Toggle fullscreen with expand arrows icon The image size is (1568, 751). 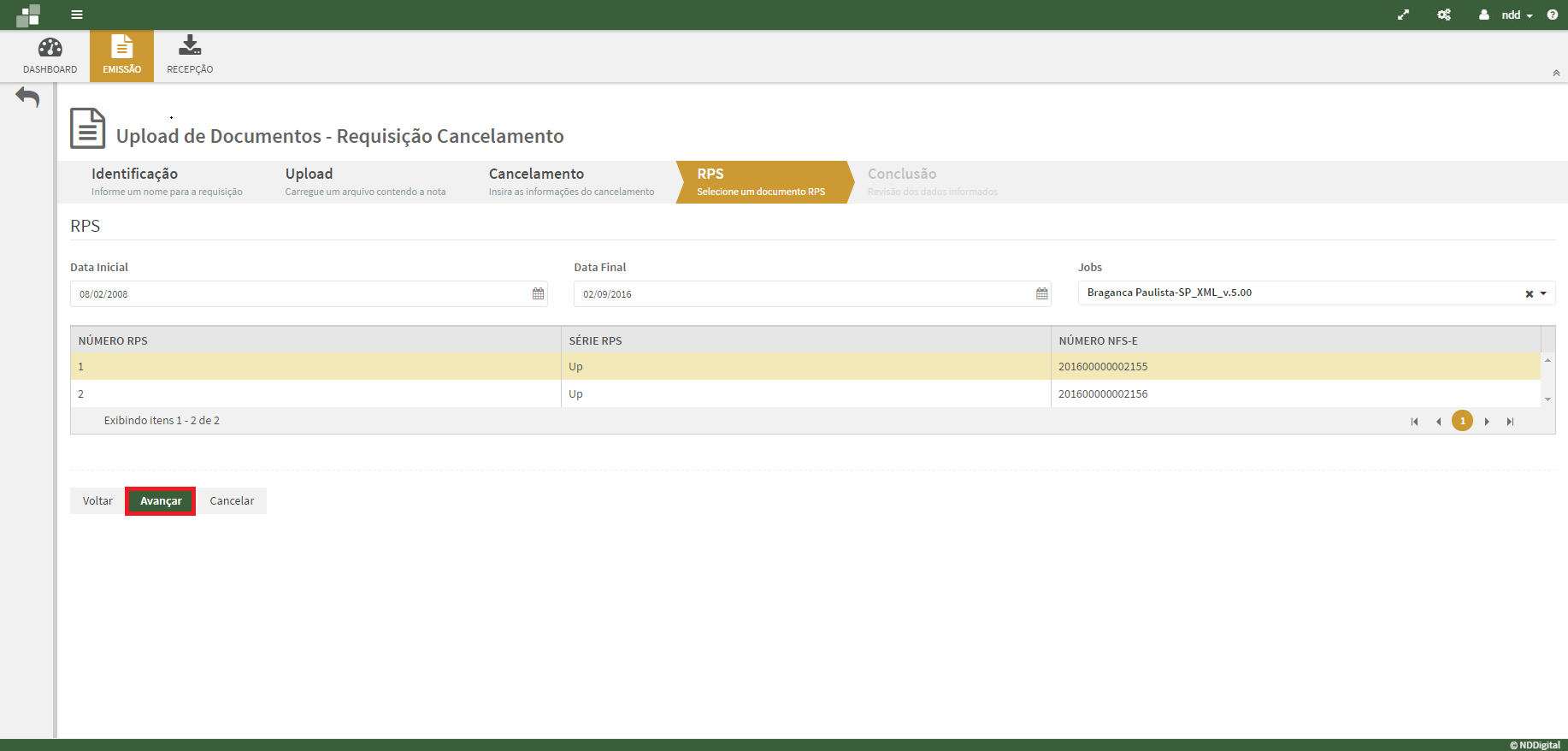coord(1403,15)
